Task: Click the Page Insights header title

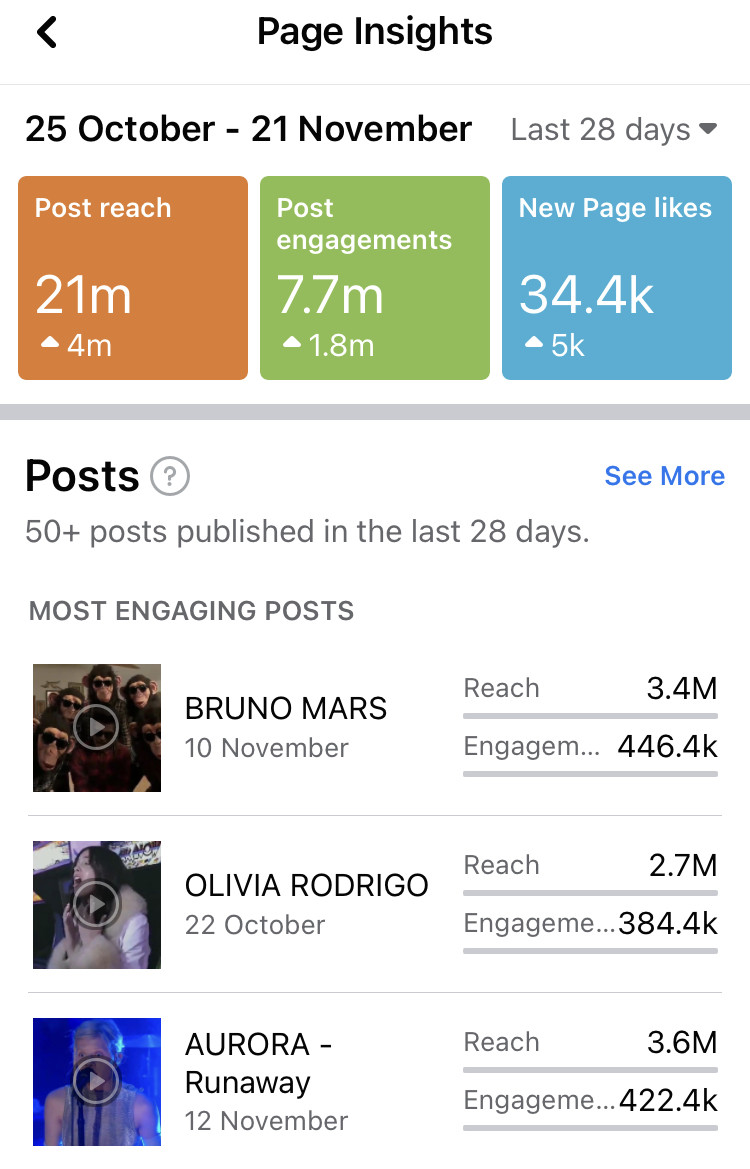Action: click(x=375, y=32)
